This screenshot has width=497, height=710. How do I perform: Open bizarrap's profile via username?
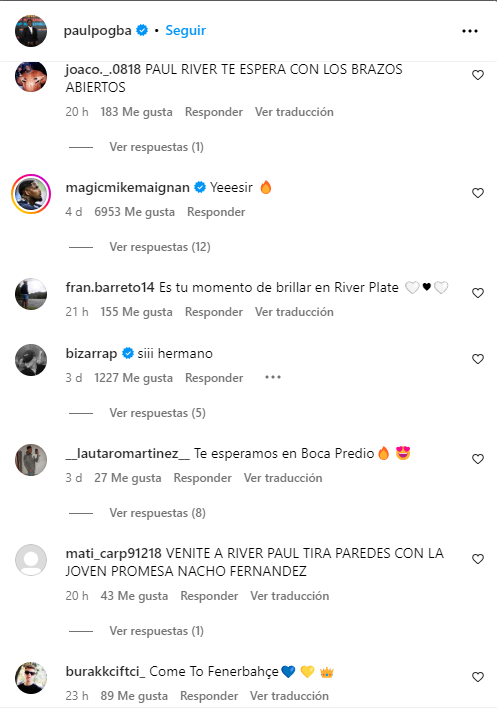pos(91,353)
